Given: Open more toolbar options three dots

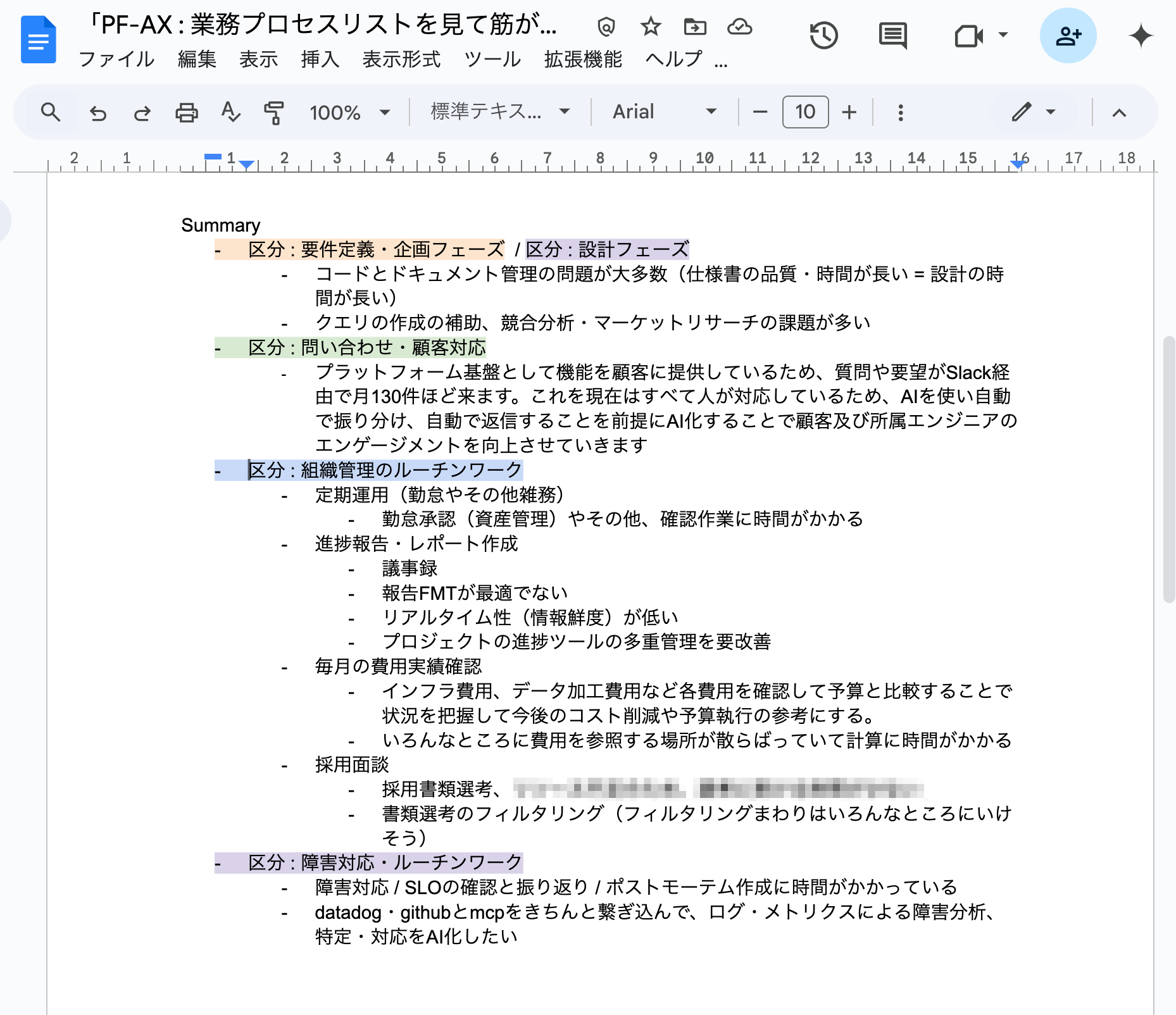Looking at the screenshot, I should coord(901,113).
